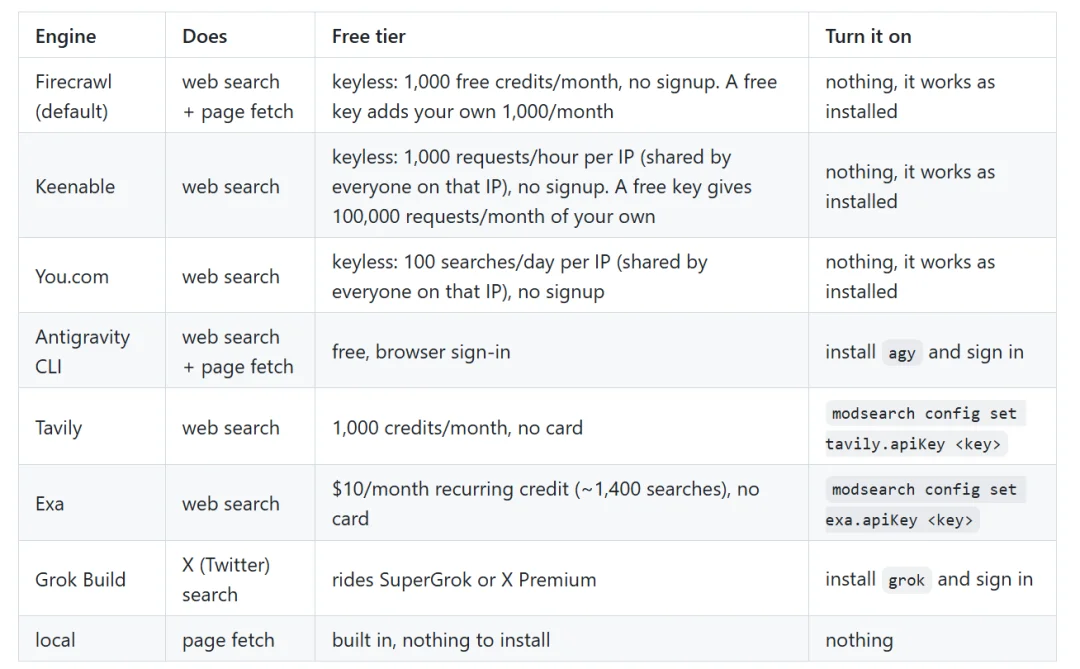Click the X (Twitter) search cell
The image size is (1080, 669).
click(x=226, y=579)
